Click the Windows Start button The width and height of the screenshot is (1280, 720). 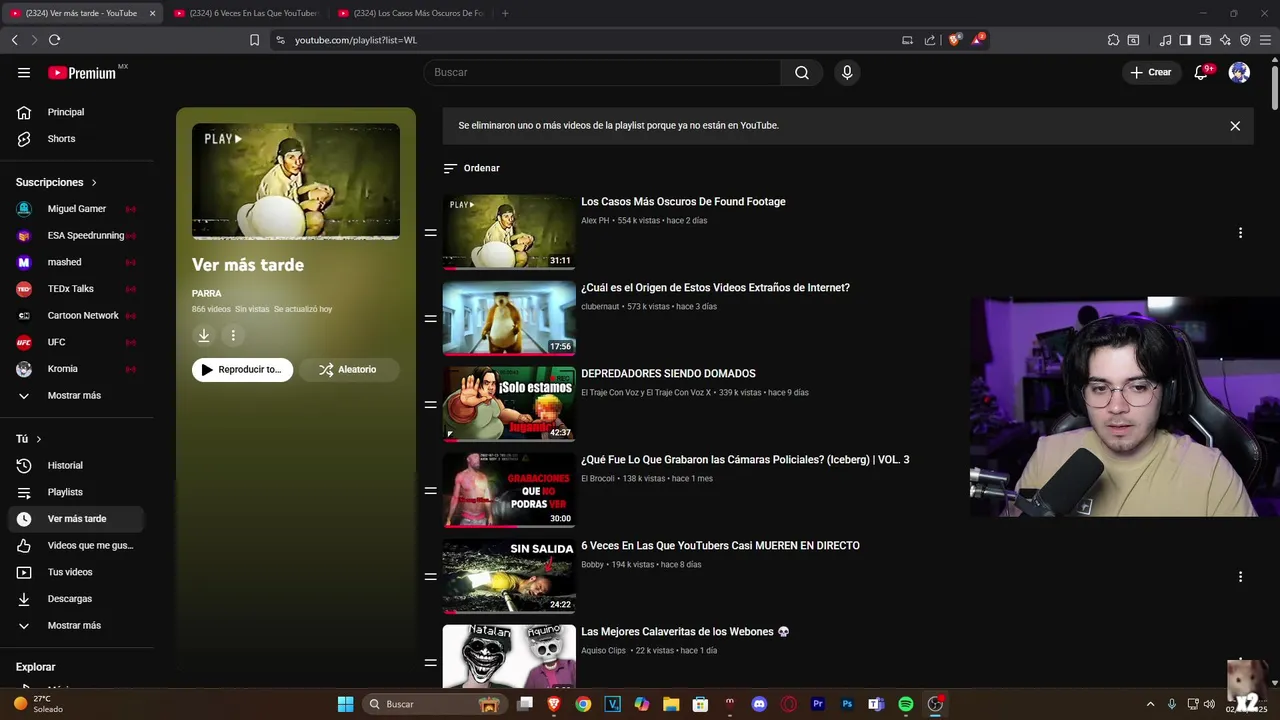tap(345, 704)
